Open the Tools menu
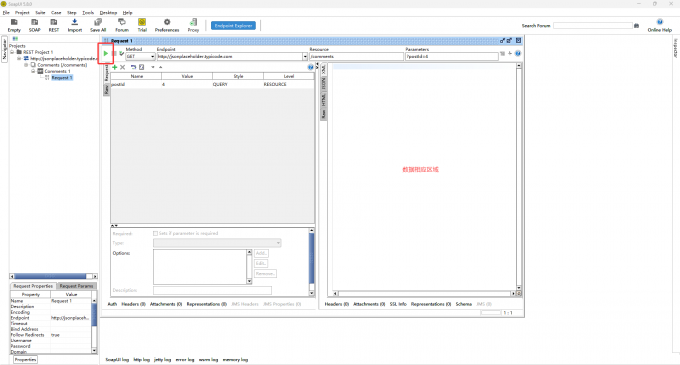 [88, 13]
